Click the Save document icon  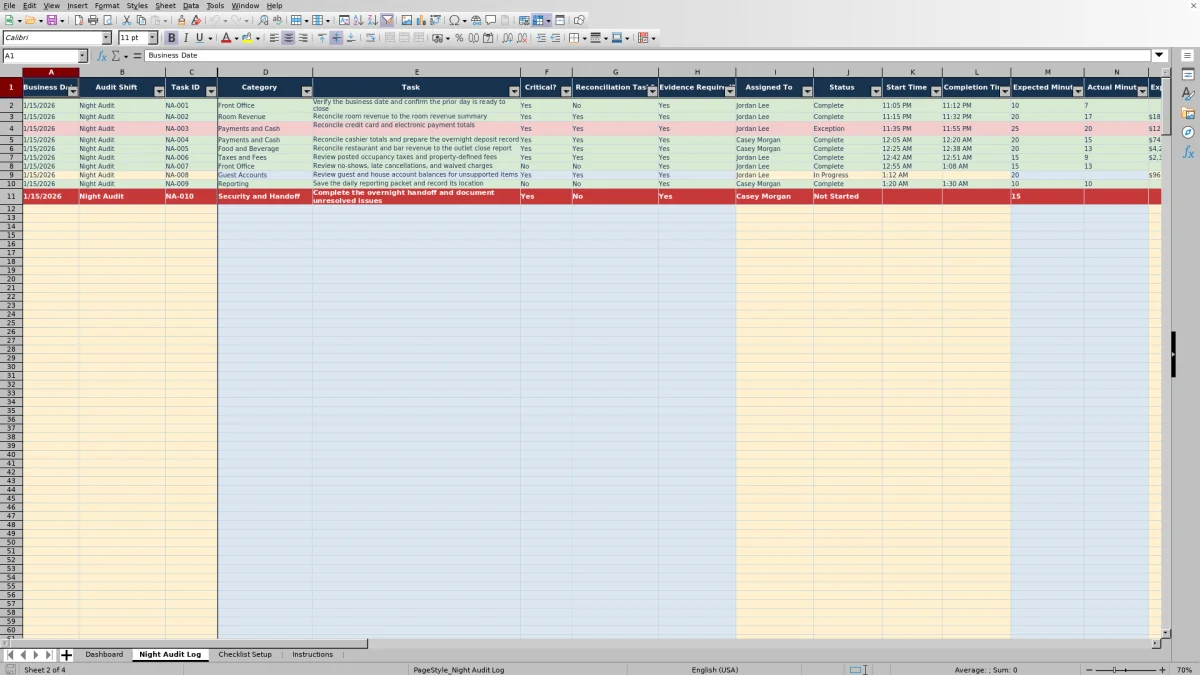tap(50, 20)
